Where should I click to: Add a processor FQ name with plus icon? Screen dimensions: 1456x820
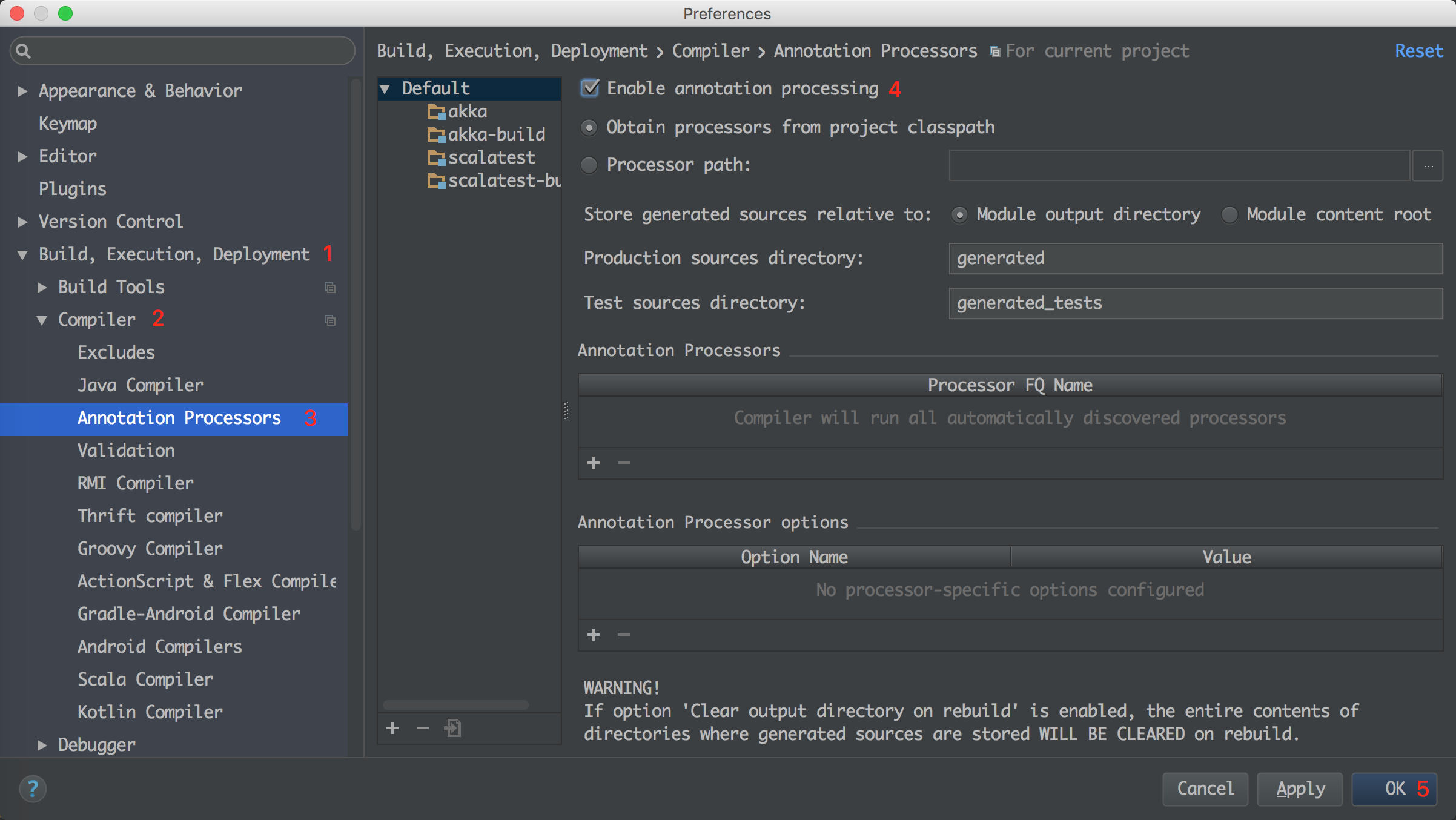(x=594, y=463)
